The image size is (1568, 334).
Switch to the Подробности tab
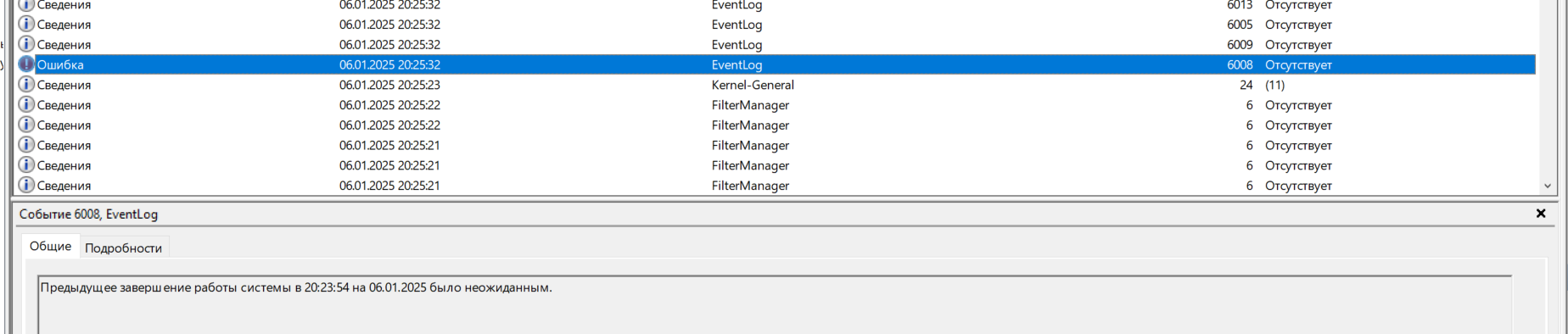point(124,248)
